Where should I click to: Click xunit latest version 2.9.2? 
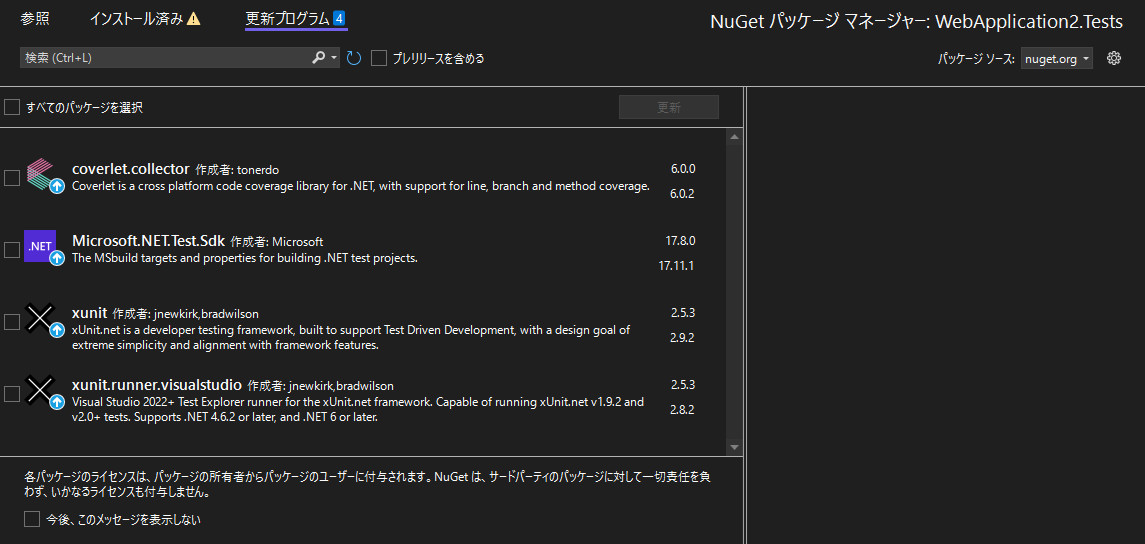(683, 337)
